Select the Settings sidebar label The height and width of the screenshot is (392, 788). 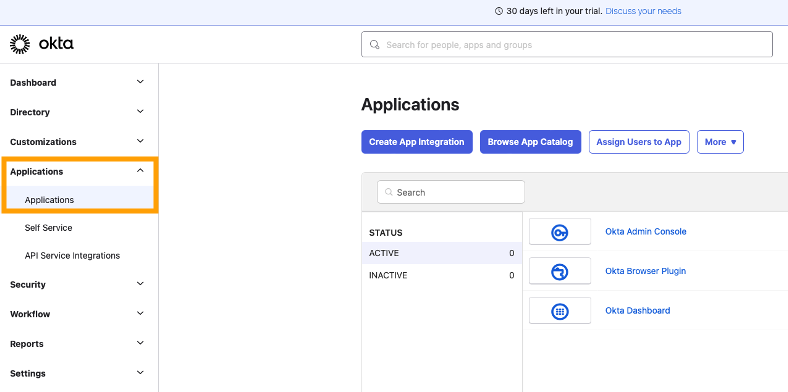click(28, 374)
